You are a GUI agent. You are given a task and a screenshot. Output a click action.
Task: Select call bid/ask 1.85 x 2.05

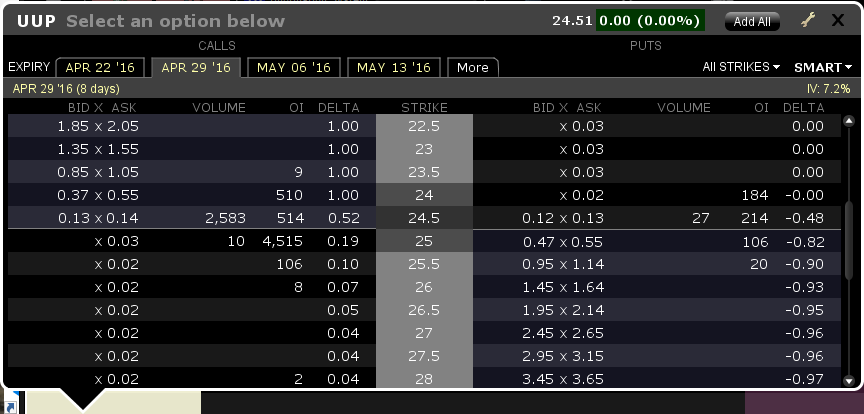click(98, 126)
